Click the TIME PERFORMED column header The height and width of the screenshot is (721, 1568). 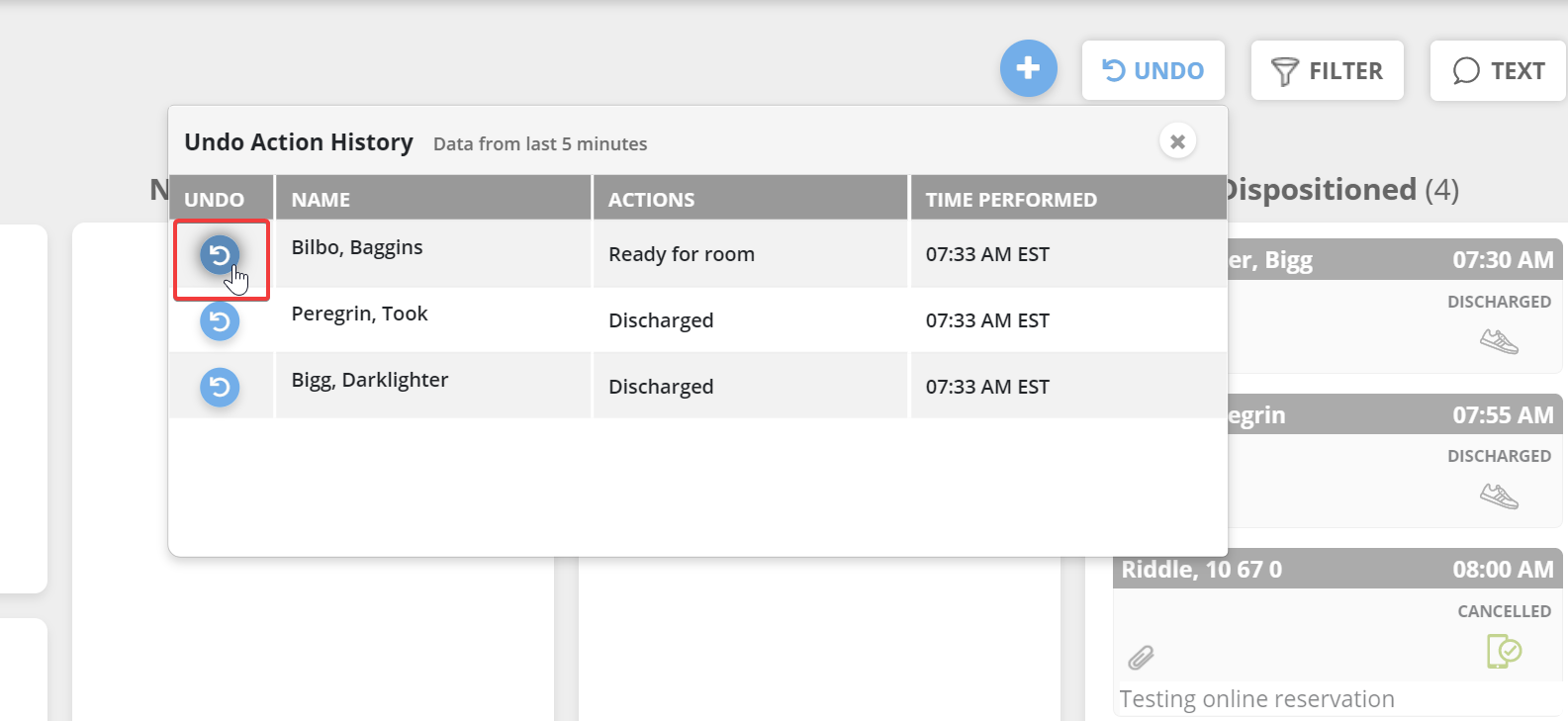tap(1011, 200)
